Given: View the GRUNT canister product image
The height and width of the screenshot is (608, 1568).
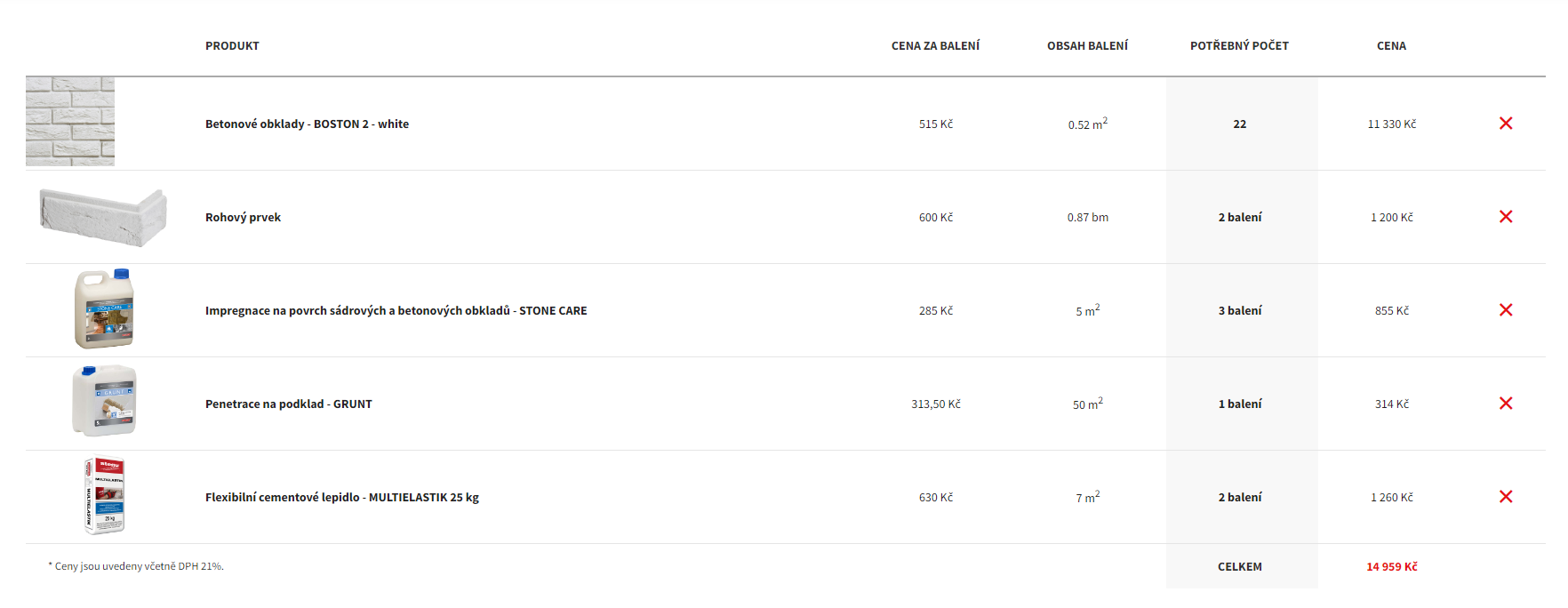Looking at the screenshot, I should (x=104, y=401).
